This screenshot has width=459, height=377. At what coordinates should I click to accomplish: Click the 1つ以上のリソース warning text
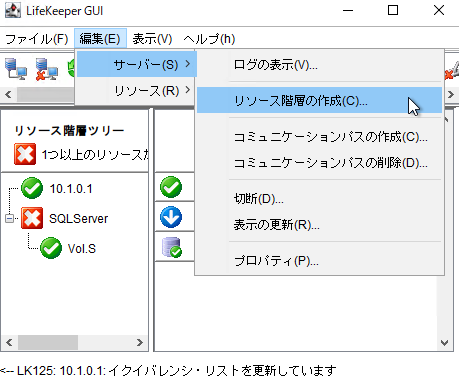coord(95,154)
